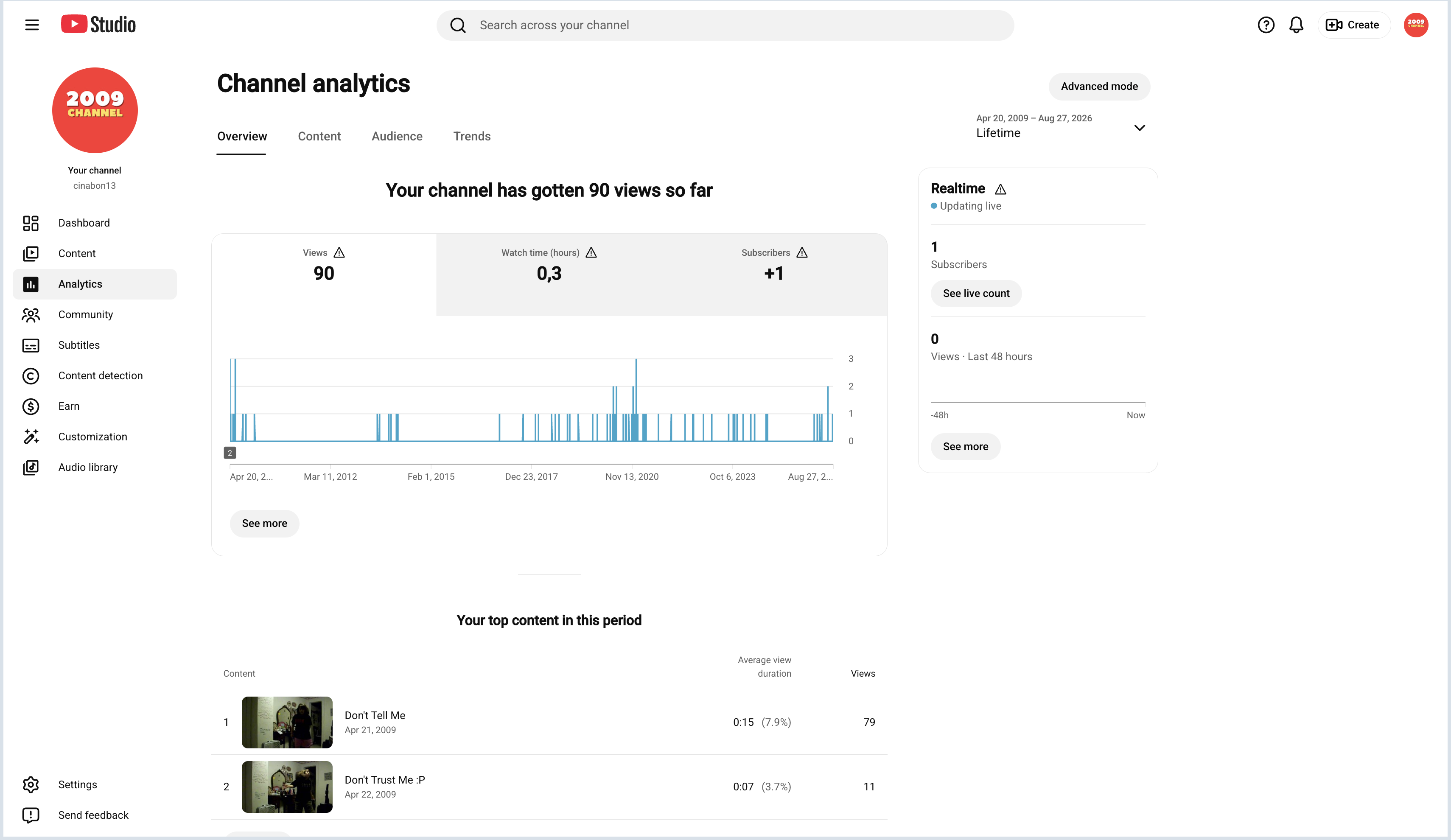1451x840 pixels.
Task: Select the Subscribers metric card
Action: click(774, 274)
